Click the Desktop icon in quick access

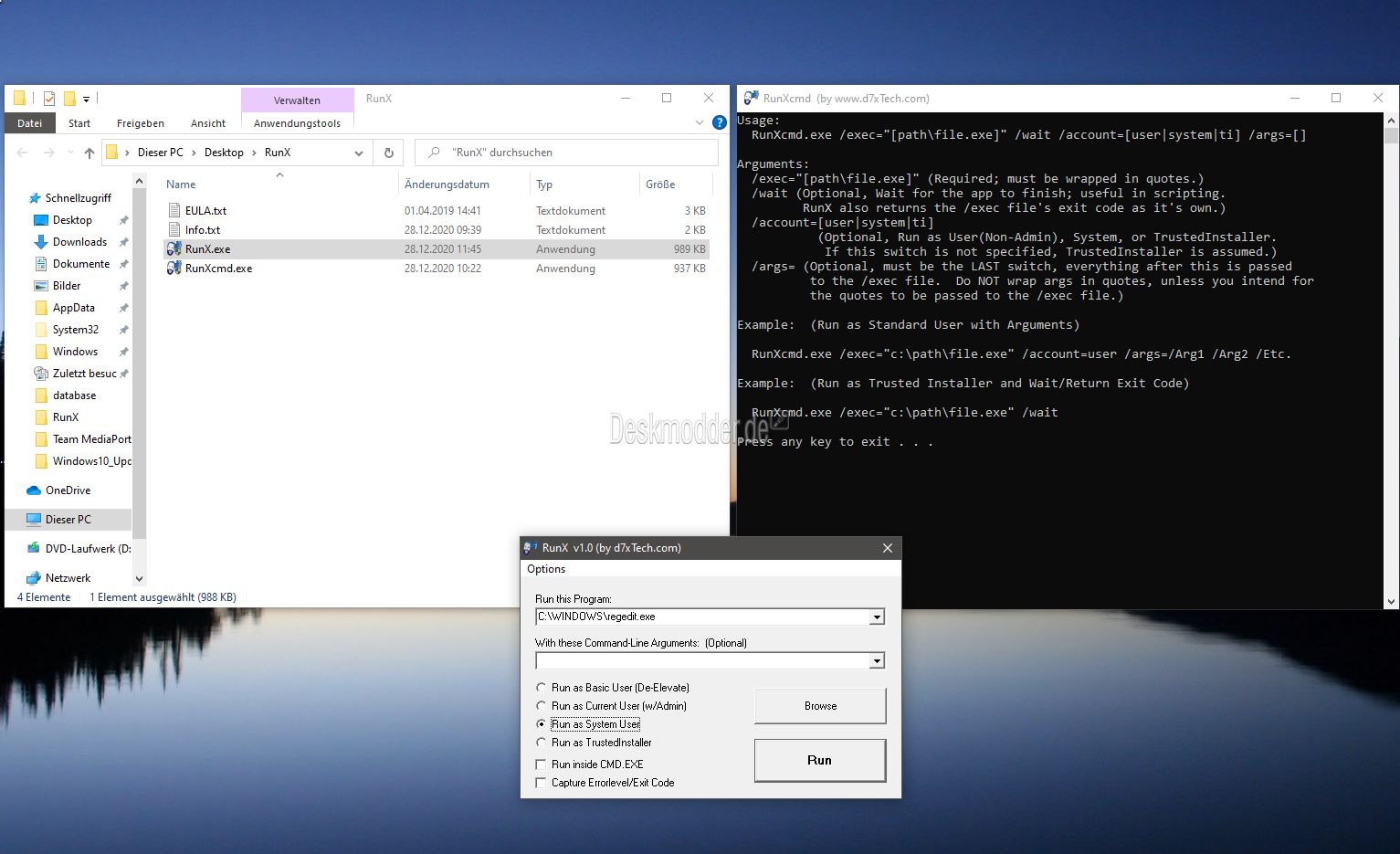(40, 220)
